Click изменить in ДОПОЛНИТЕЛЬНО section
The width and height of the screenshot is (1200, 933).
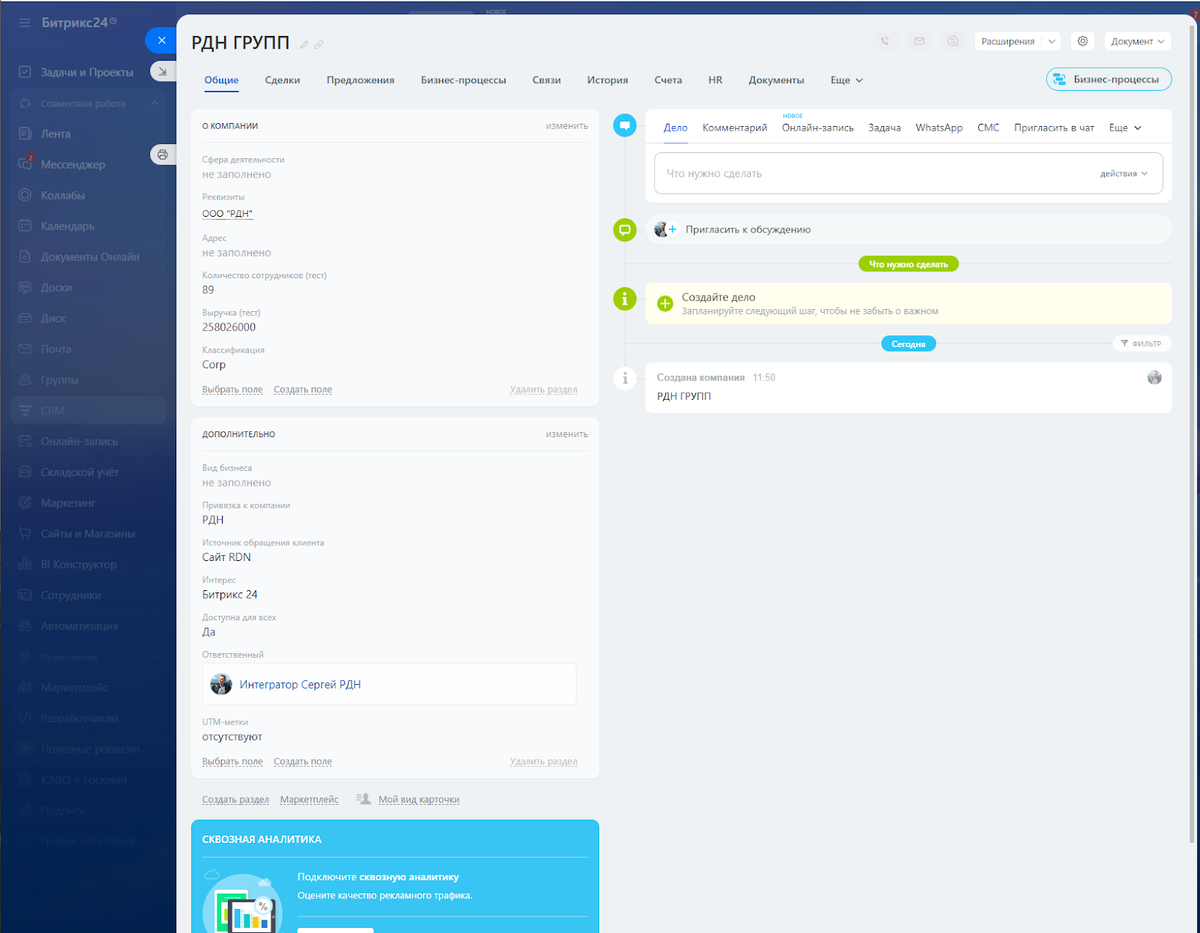567,434
